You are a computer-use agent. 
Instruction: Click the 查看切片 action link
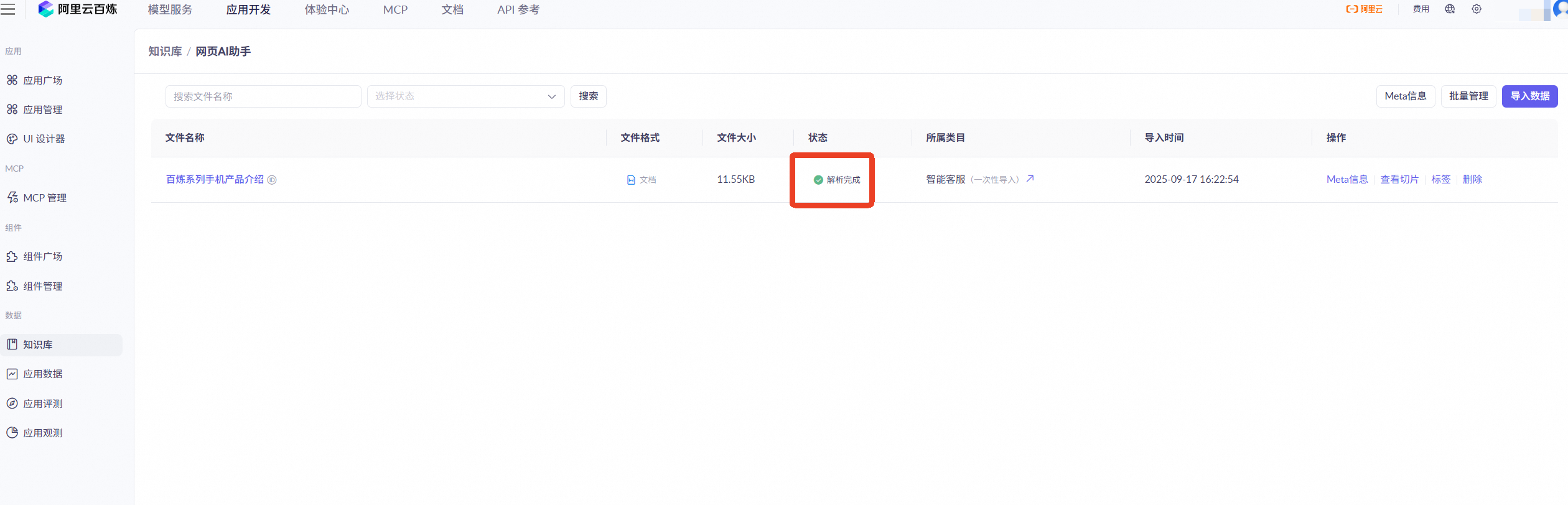pos(1399,179)
